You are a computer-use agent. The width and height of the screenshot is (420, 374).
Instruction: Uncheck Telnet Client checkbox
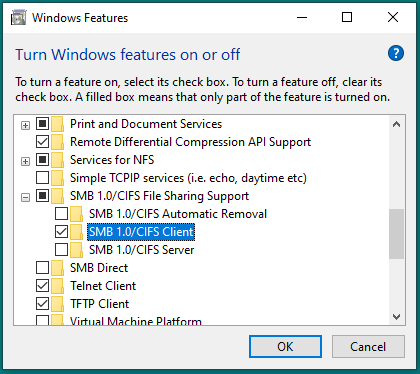point(42,286)
